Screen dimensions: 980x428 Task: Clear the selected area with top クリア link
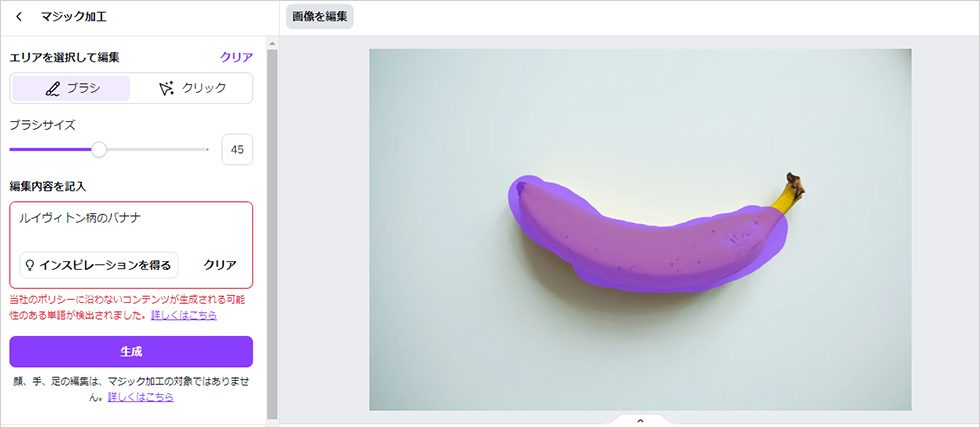pyautogui.click(x=236, y=57)
